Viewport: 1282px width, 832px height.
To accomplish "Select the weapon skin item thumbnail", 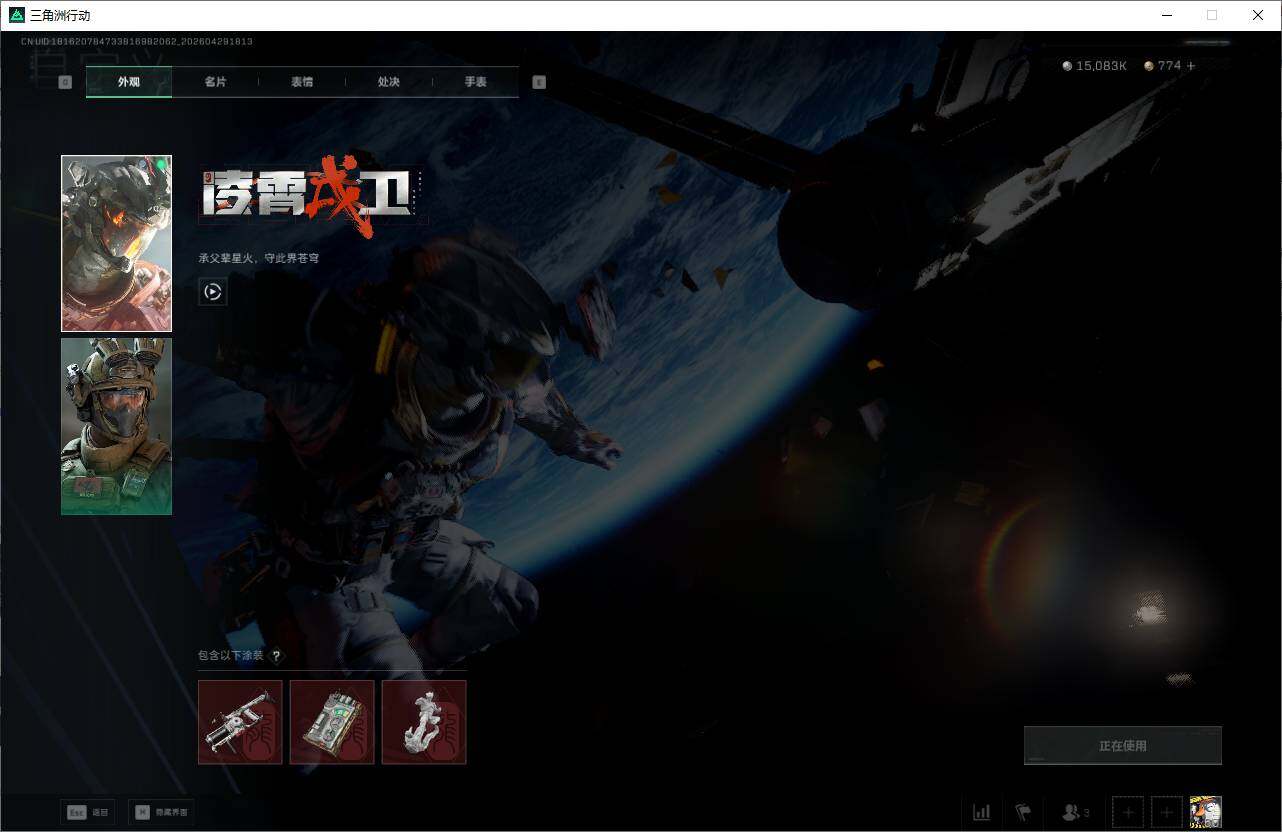I will point(240,722).
